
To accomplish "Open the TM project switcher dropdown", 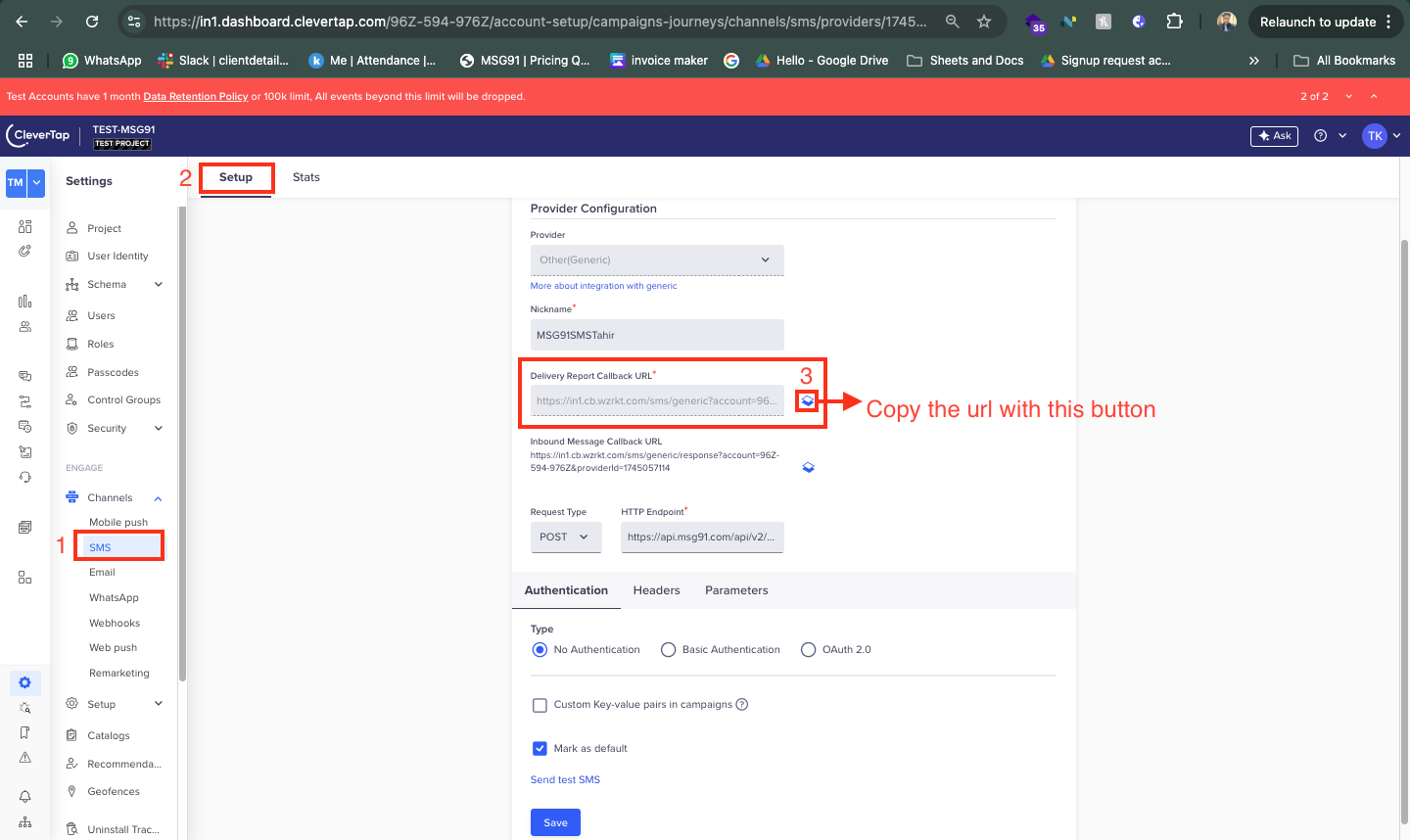I will (x=36, y=183).
